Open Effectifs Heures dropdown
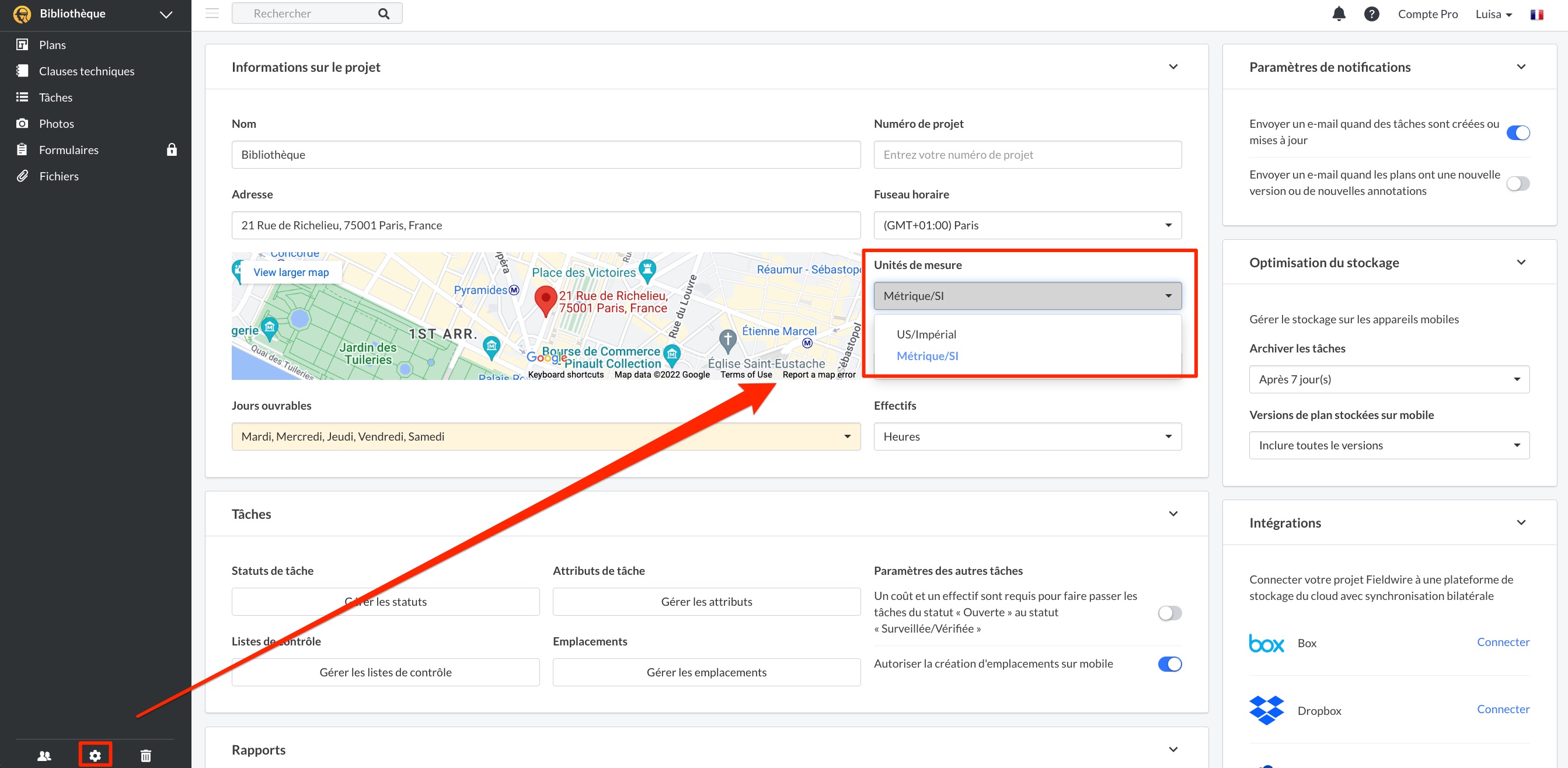1568x768 pixels. click(1027, 437)
